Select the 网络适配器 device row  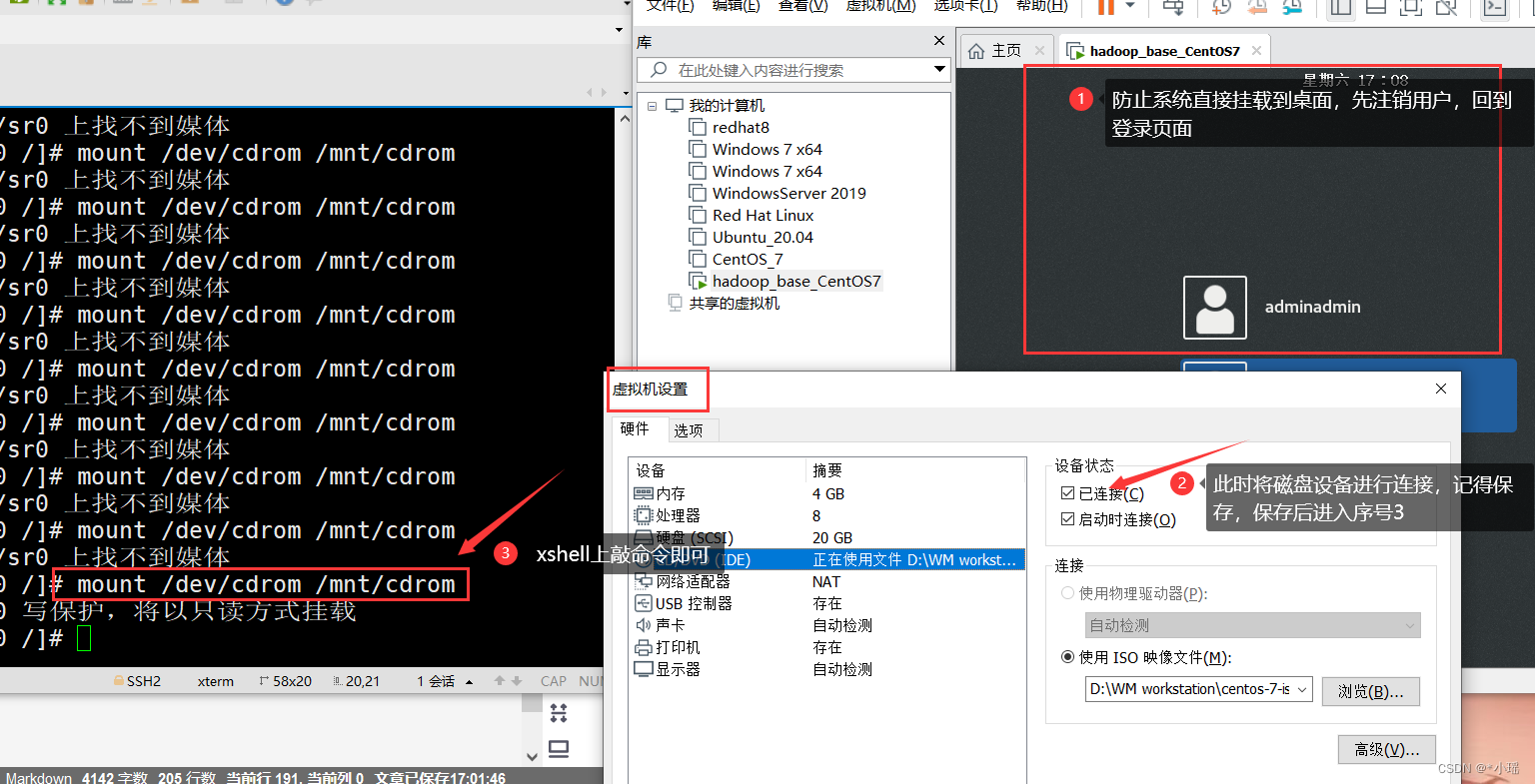coord(829,581)
